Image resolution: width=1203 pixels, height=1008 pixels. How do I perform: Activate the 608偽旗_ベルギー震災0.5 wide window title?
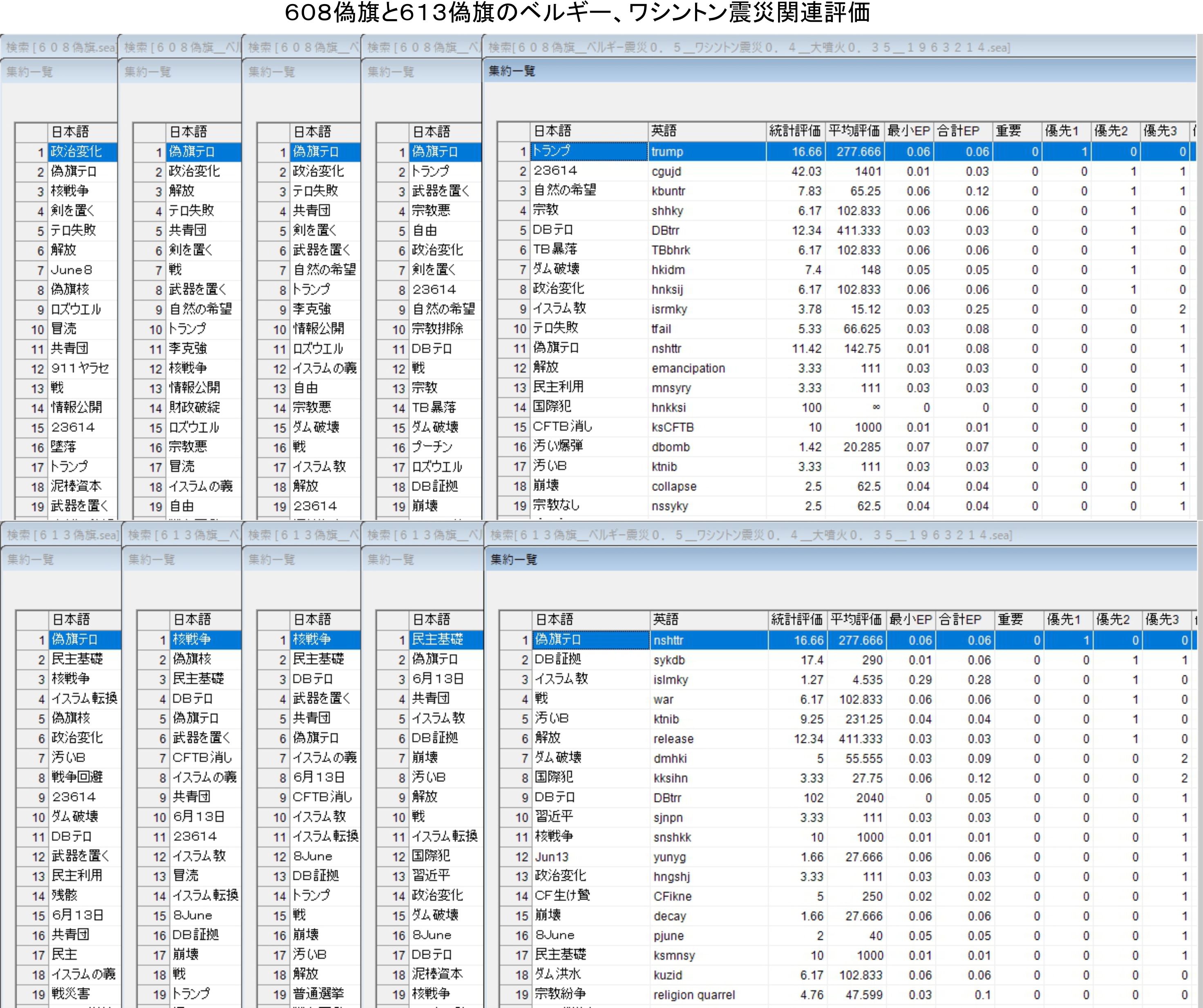point(749,47)
